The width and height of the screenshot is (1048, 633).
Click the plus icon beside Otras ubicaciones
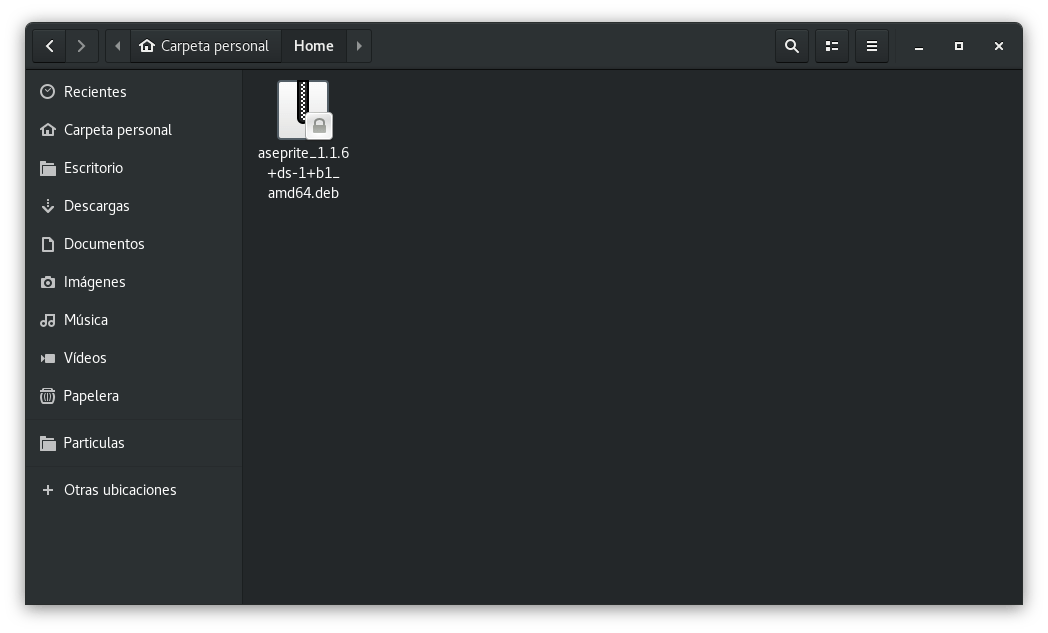[47, 490]
